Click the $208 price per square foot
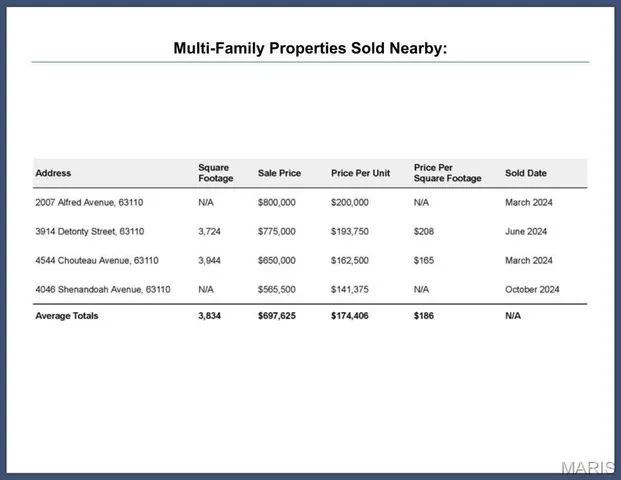621x480 pixels. [422, 231]
